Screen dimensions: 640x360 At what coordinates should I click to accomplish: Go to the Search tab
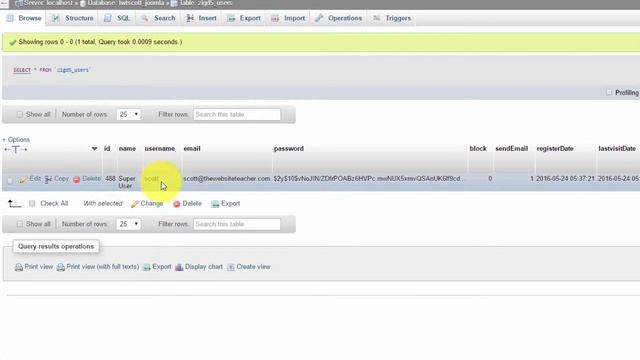158,18
